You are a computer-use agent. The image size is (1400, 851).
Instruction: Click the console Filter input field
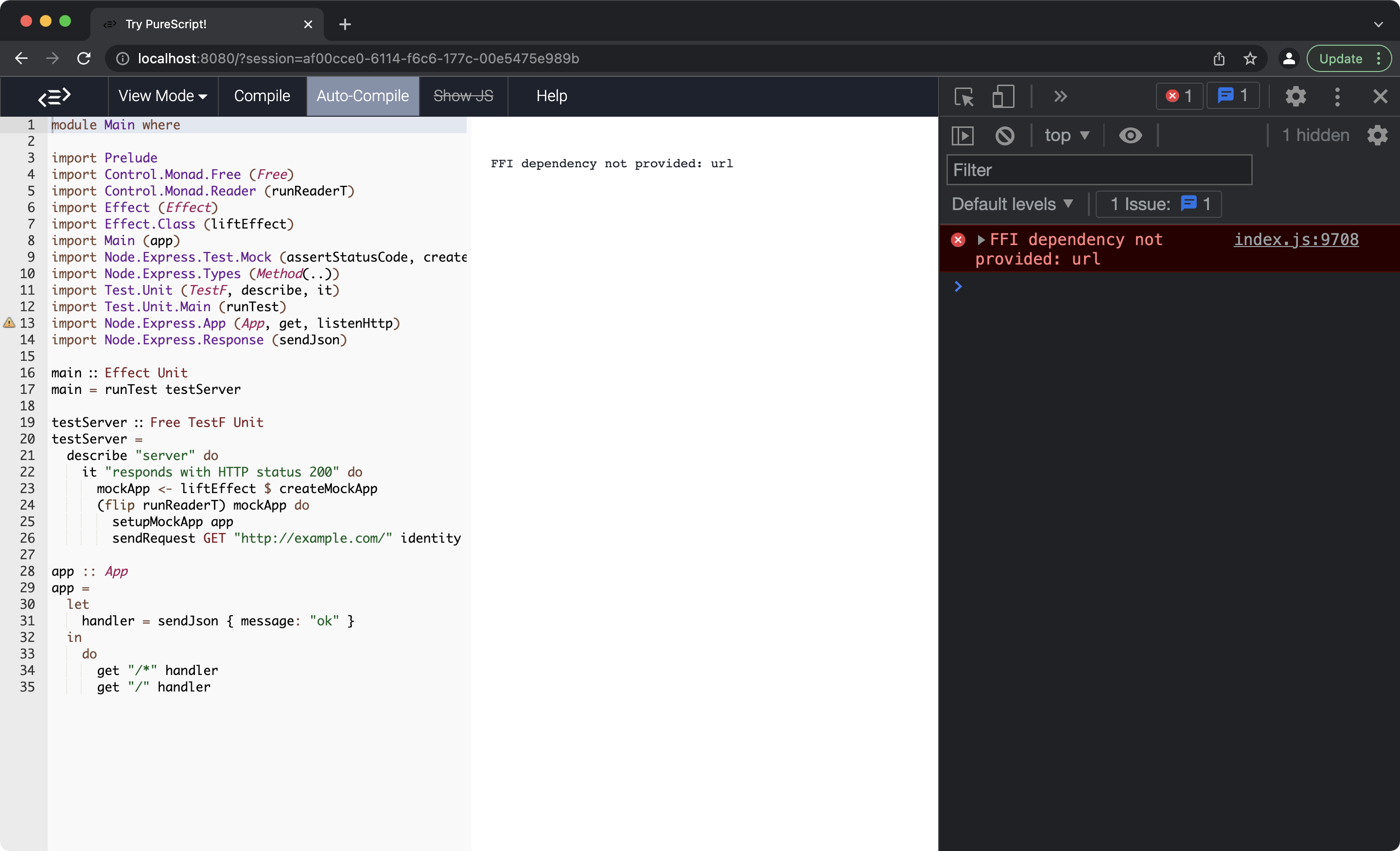(x=1099, y=170)
